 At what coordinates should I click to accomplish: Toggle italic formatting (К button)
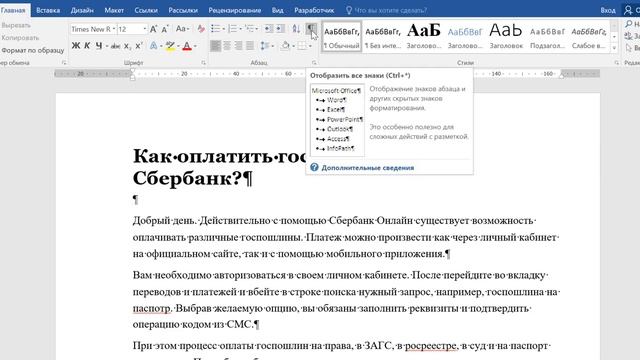[x=87, y=46]
